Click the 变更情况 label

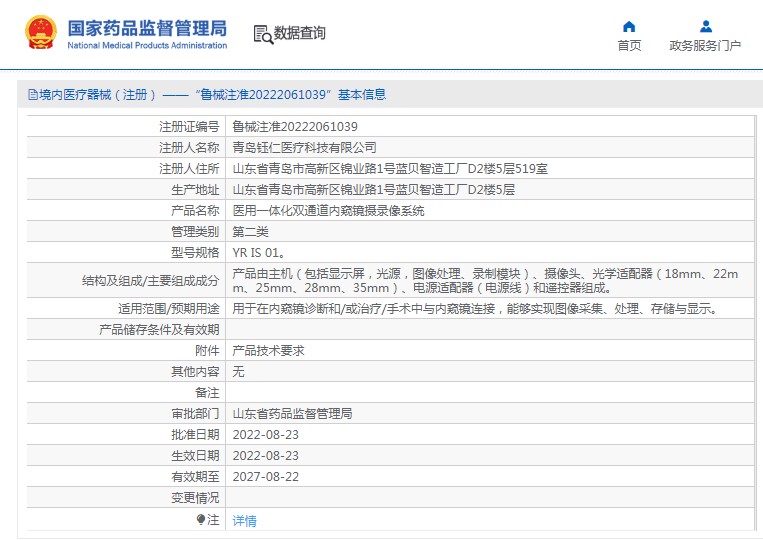pos(195,498)
